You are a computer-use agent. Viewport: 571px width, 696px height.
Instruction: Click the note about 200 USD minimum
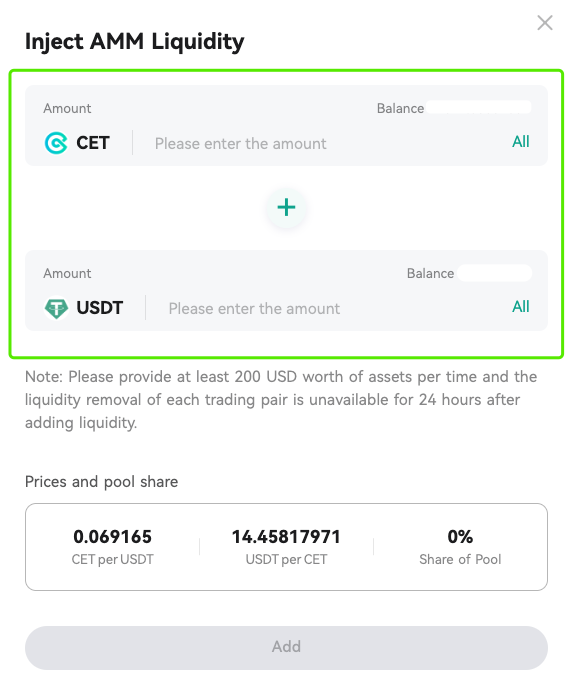[281, 399]
